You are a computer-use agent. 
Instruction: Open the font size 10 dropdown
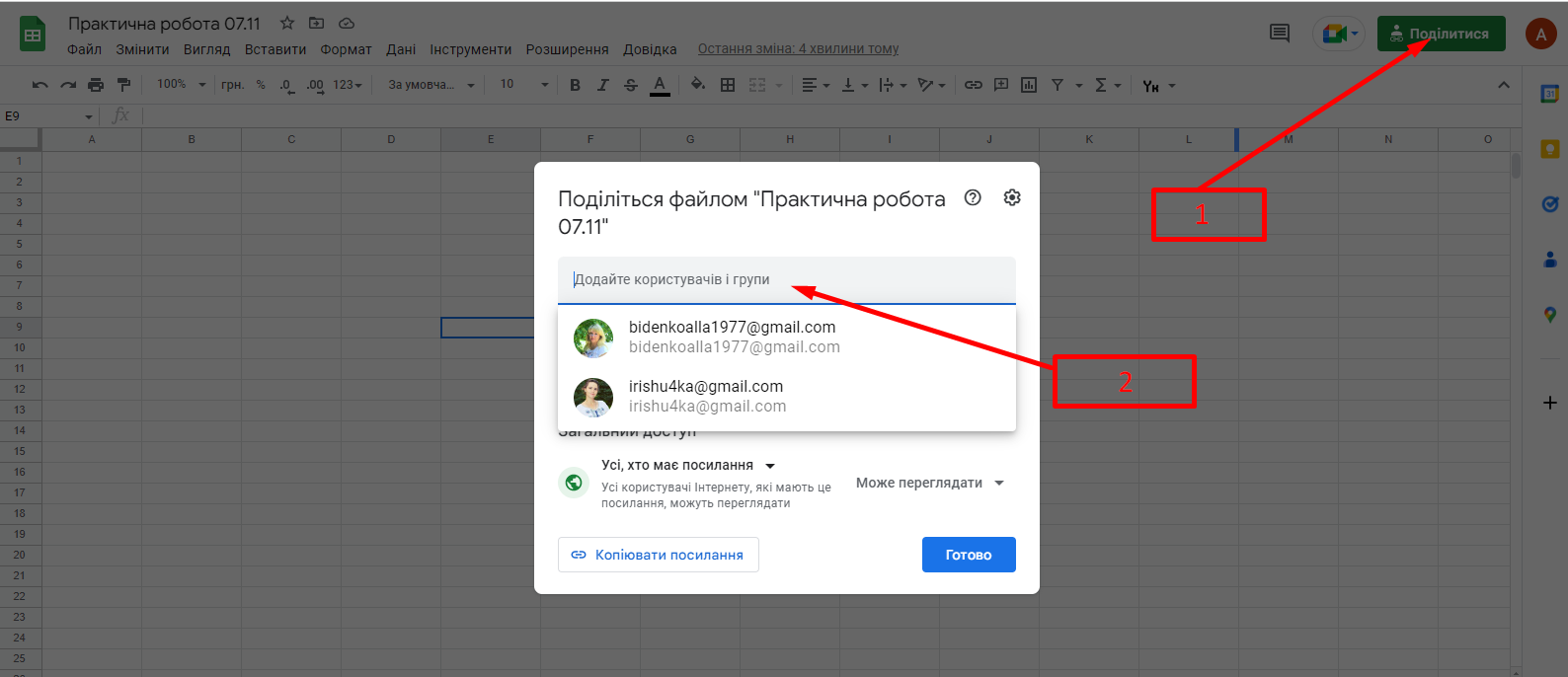(524, 85)
